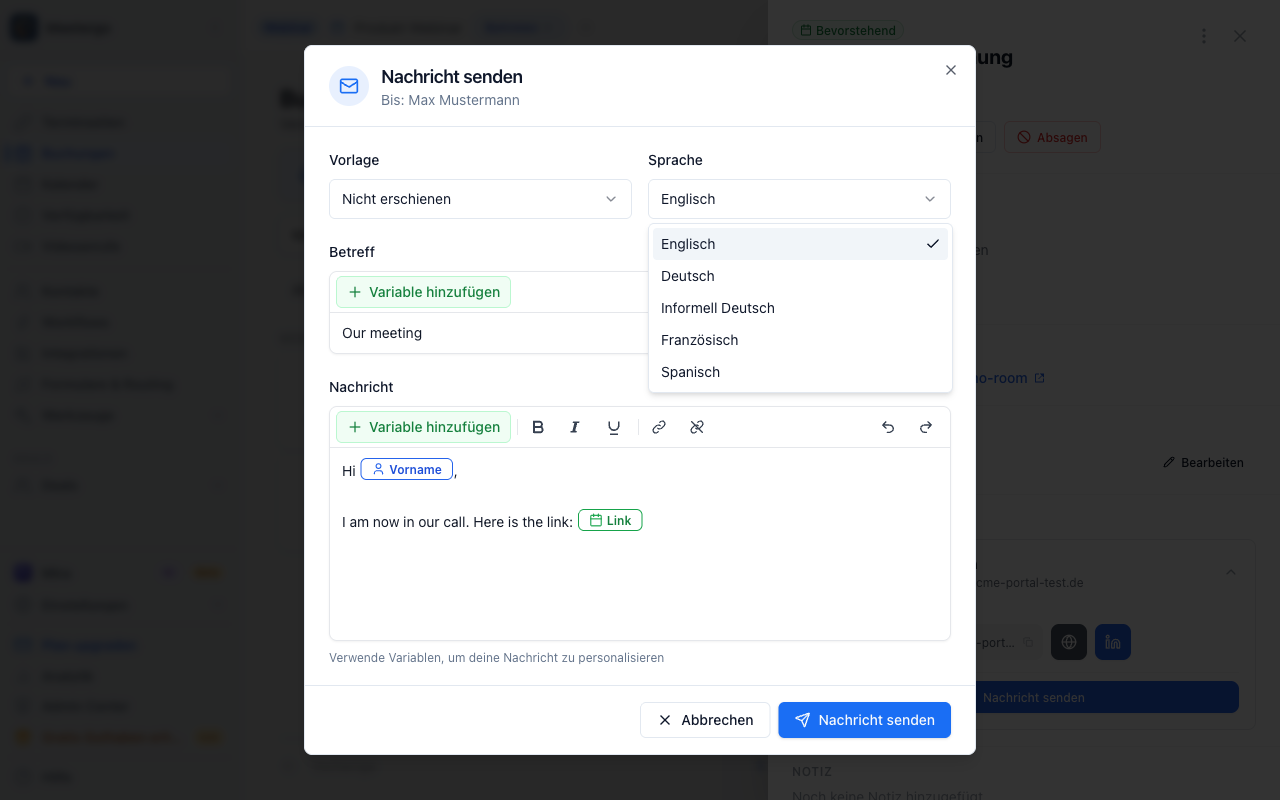1280x800 pixels.
Task: Select Spanisch language option
Action: (800, 372)
